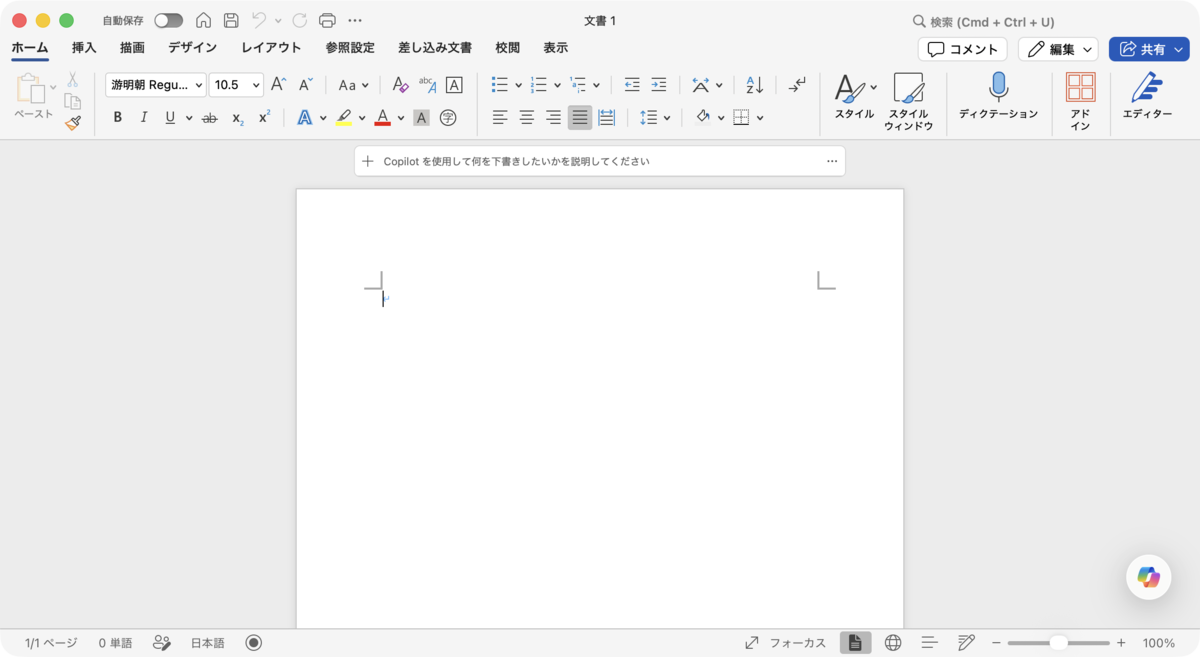Click the numbered list icon
Viewport: 1200px width, 657px height.
539,85
